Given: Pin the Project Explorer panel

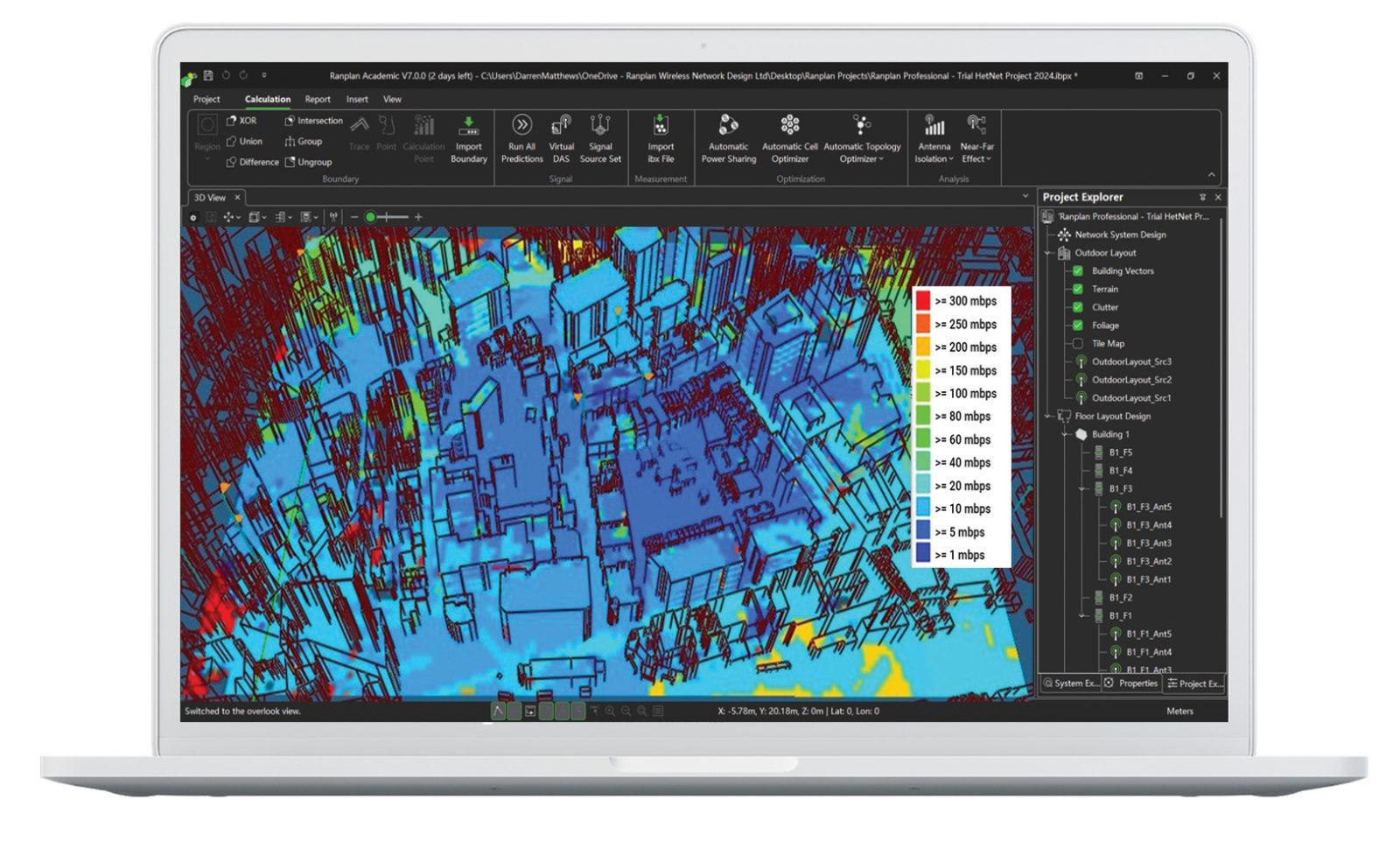Looking at the screenshot, I should click(1202, 198).
